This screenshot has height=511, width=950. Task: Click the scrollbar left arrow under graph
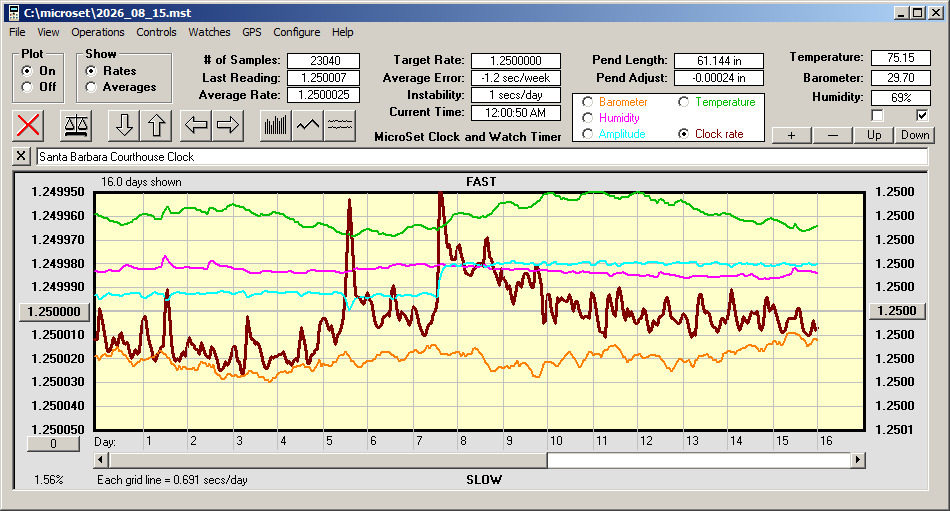pyautogui.click(x=101, y=460)
